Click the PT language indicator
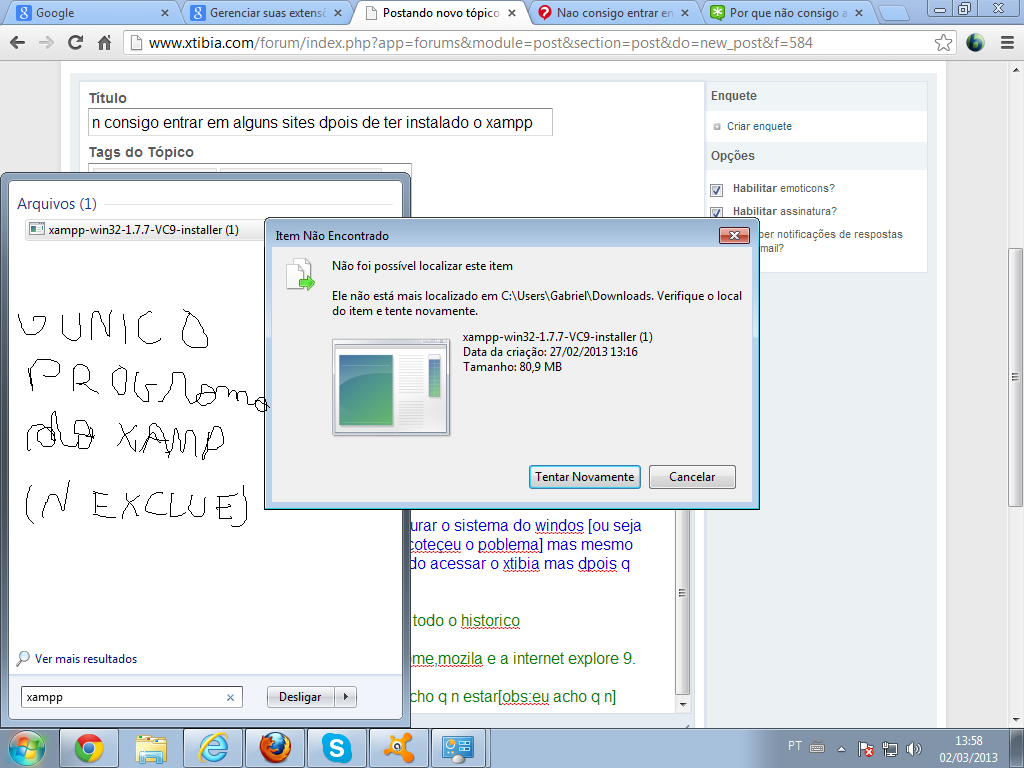This screenshot has height=768, width=1024. tap(795, 746)
